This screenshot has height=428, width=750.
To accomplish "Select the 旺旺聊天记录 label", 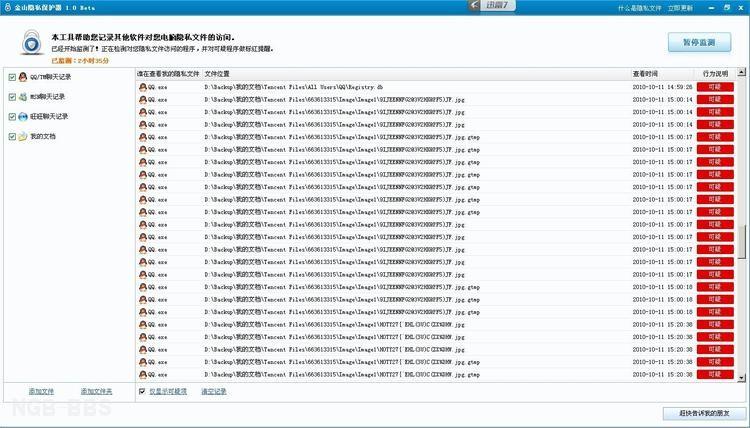I will (x=49, y=117).
